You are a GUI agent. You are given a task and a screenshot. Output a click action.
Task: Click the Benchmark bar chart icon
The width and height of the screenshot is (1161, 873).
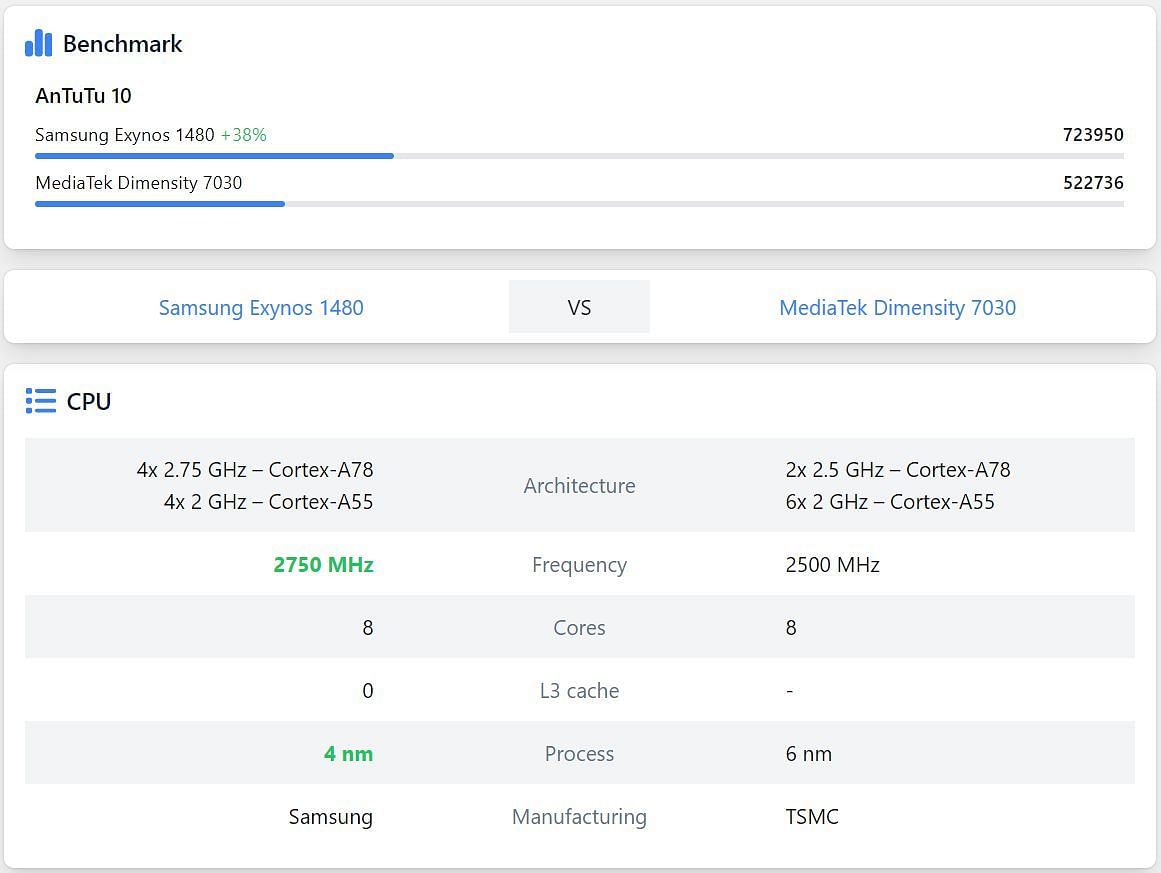pos(38,43)
